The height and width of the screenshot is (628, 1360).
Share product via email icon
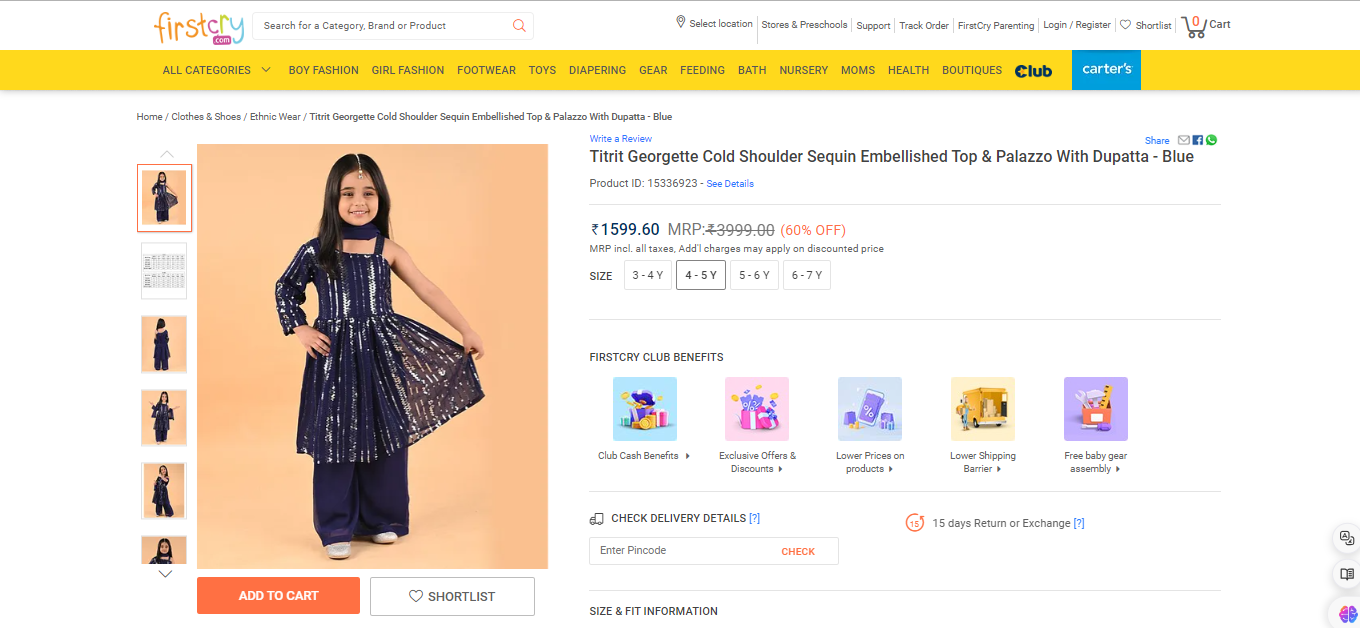point(1184,141)
